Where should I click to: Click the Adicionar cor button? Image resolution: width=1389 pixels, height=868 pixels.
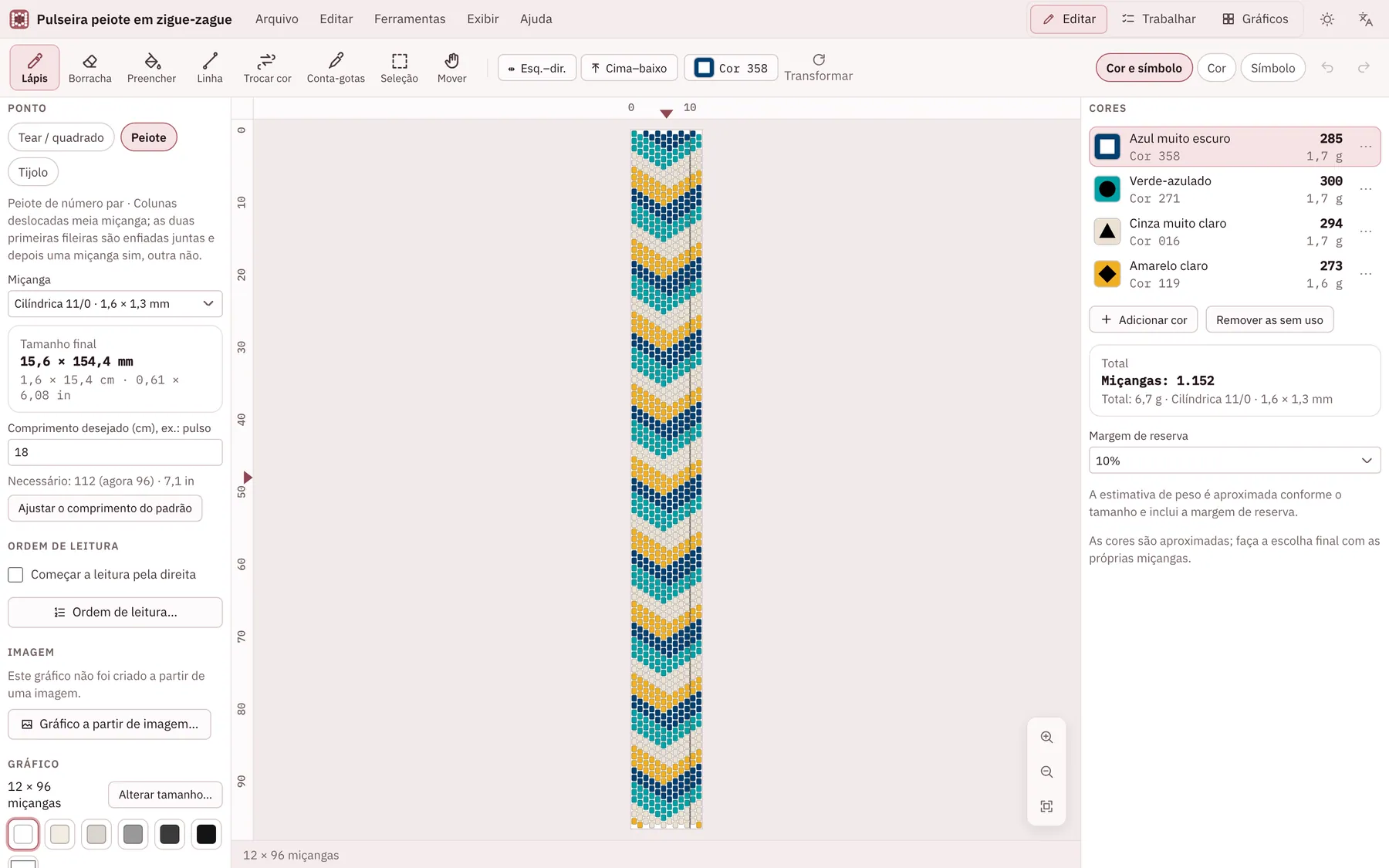click(1143, 319)
